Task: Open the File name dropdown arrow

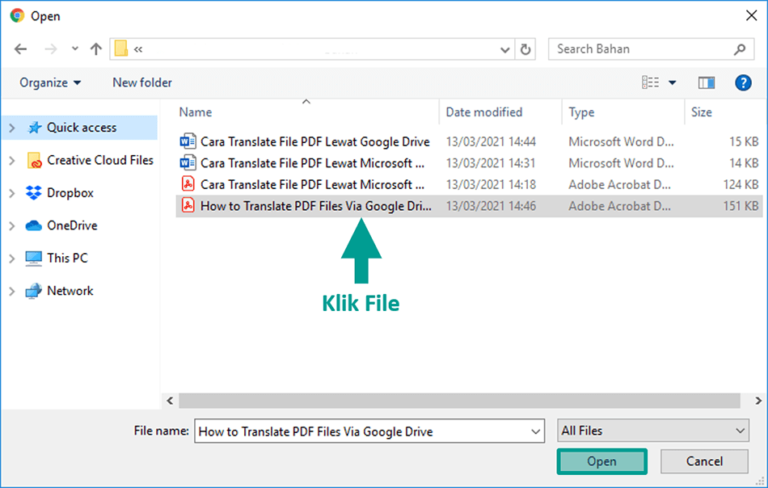Action: [x=536, y=432]
